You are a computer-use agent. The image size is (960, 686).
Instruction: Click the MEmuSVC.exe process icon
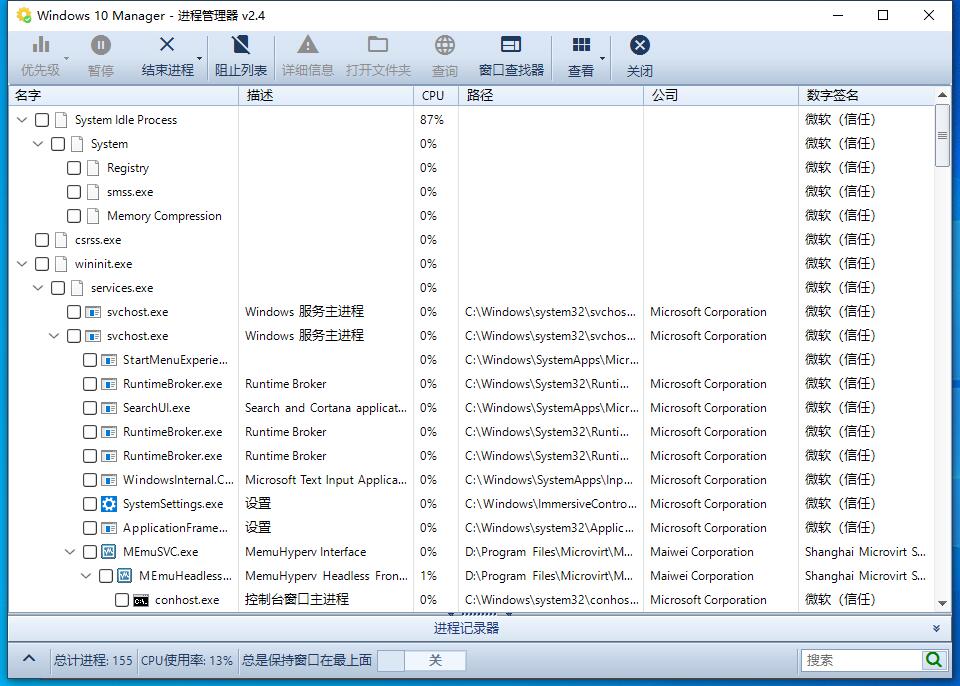[108, 552]
